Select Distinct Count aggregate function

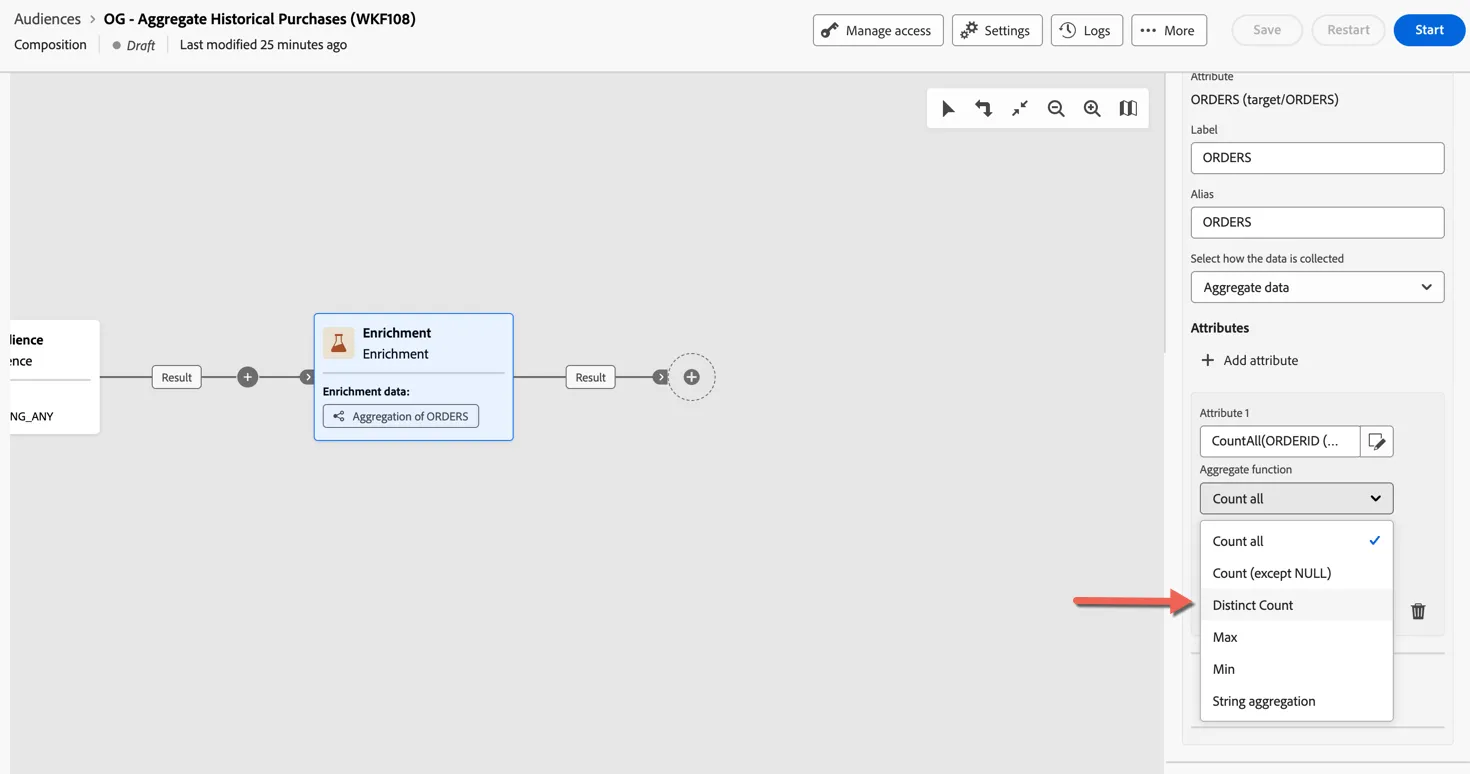pos(1296,605)
